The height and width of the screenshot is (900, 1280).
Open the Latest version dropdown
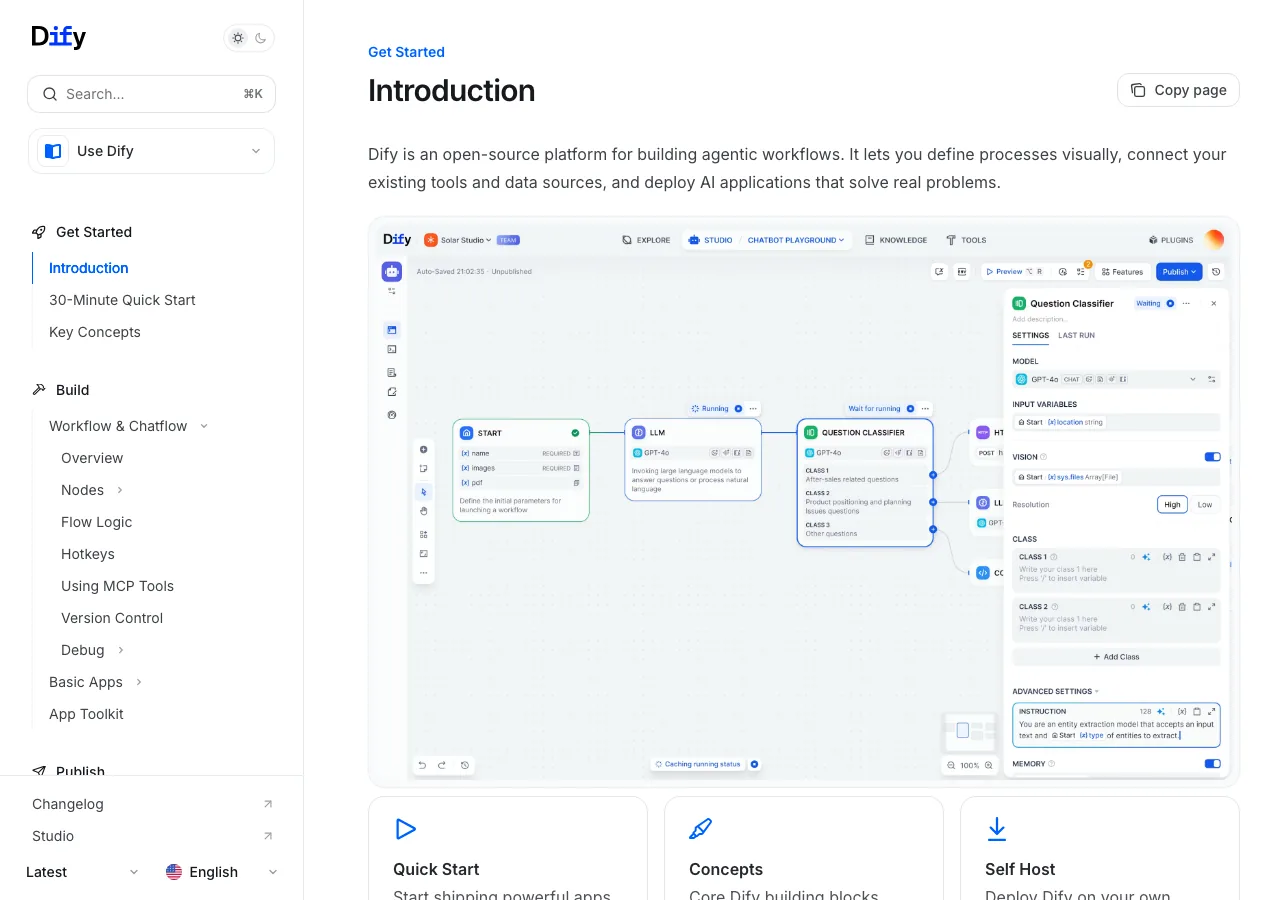point(83,872)
